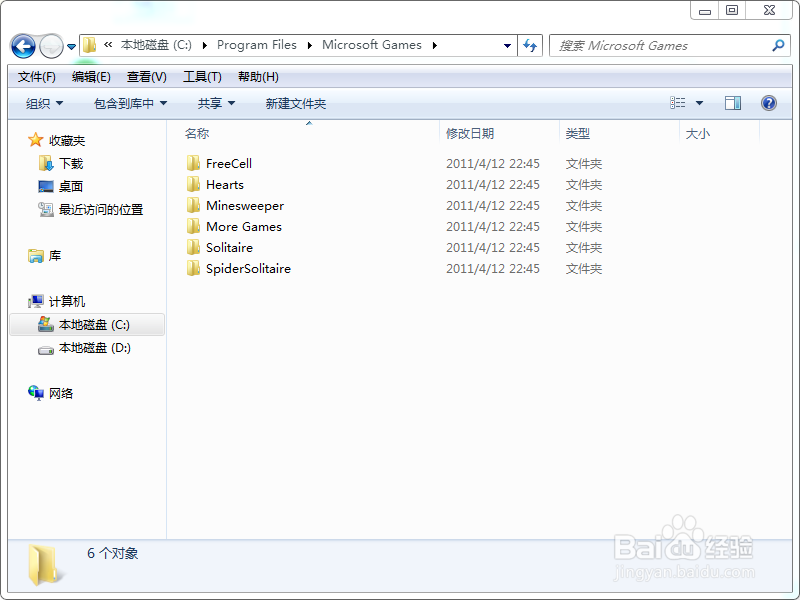Click 新建文件夹 button
Screen dimensions: 800x600
coord(295,104)
